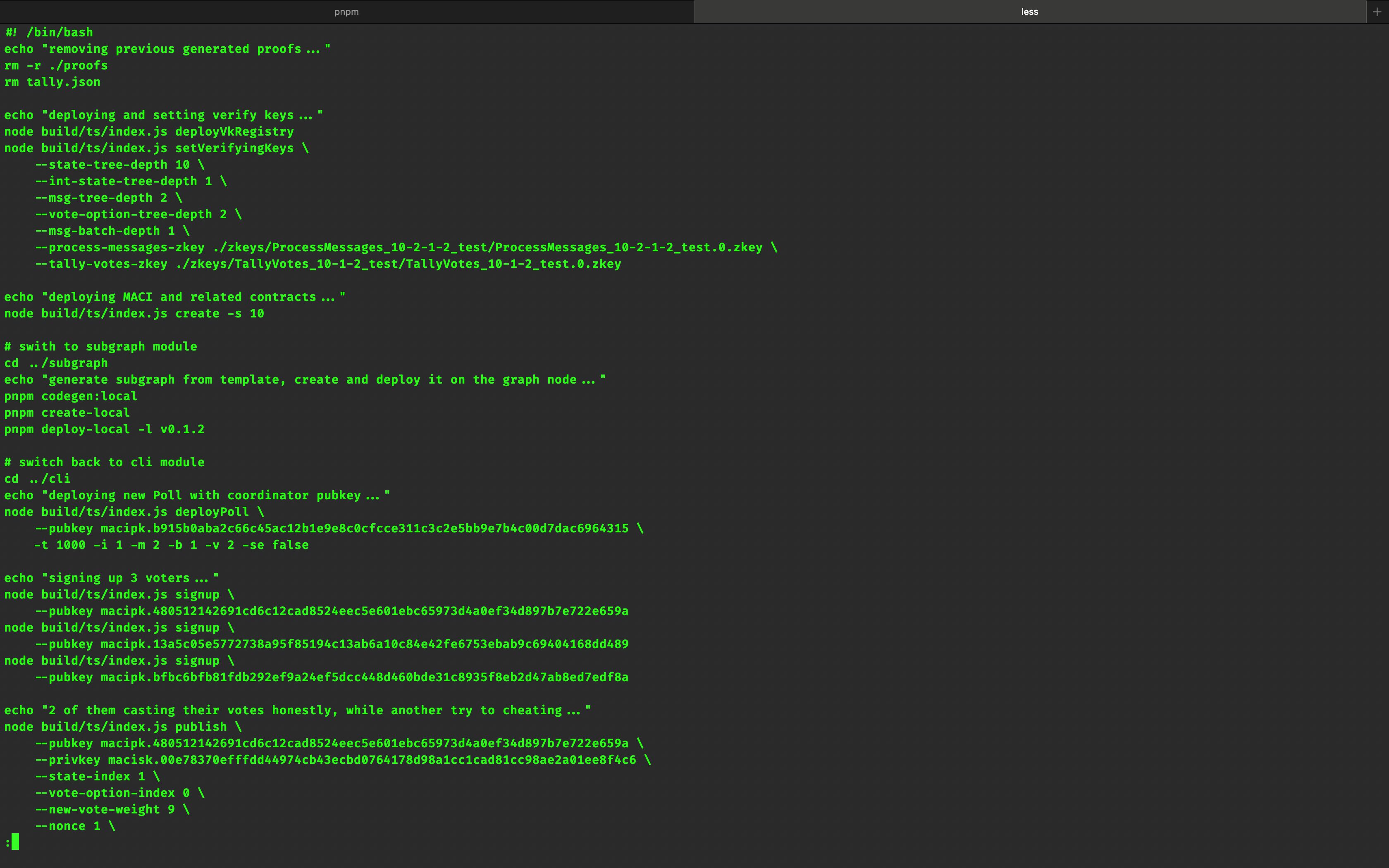Click the 'setVerifyingKeys' command line
The width and height of the screenshot is (1389, 868).
coord(157,148)
